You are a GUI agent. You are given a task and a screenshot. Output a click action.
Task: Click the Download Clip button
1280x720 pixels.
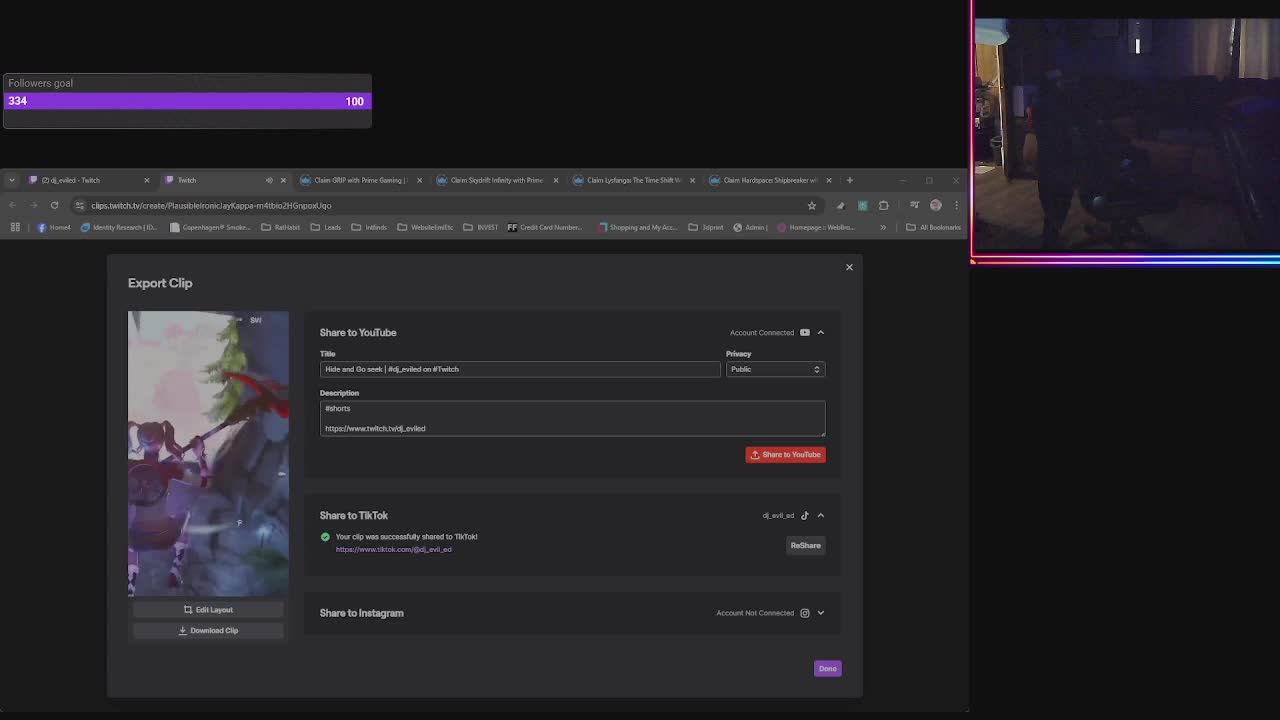click(208, 630)
